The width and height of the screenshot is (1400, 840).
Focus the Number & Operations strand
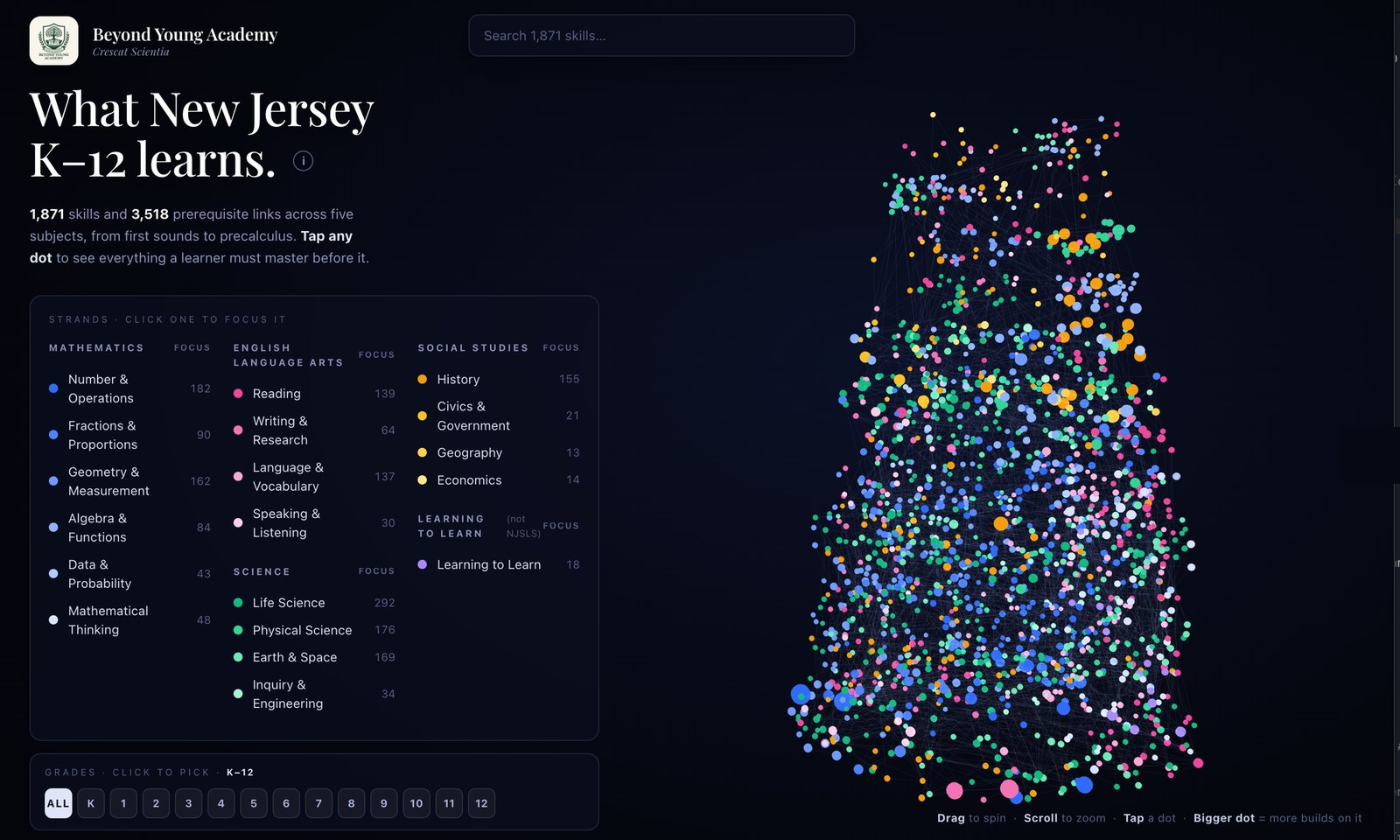(x=129, y=388)
